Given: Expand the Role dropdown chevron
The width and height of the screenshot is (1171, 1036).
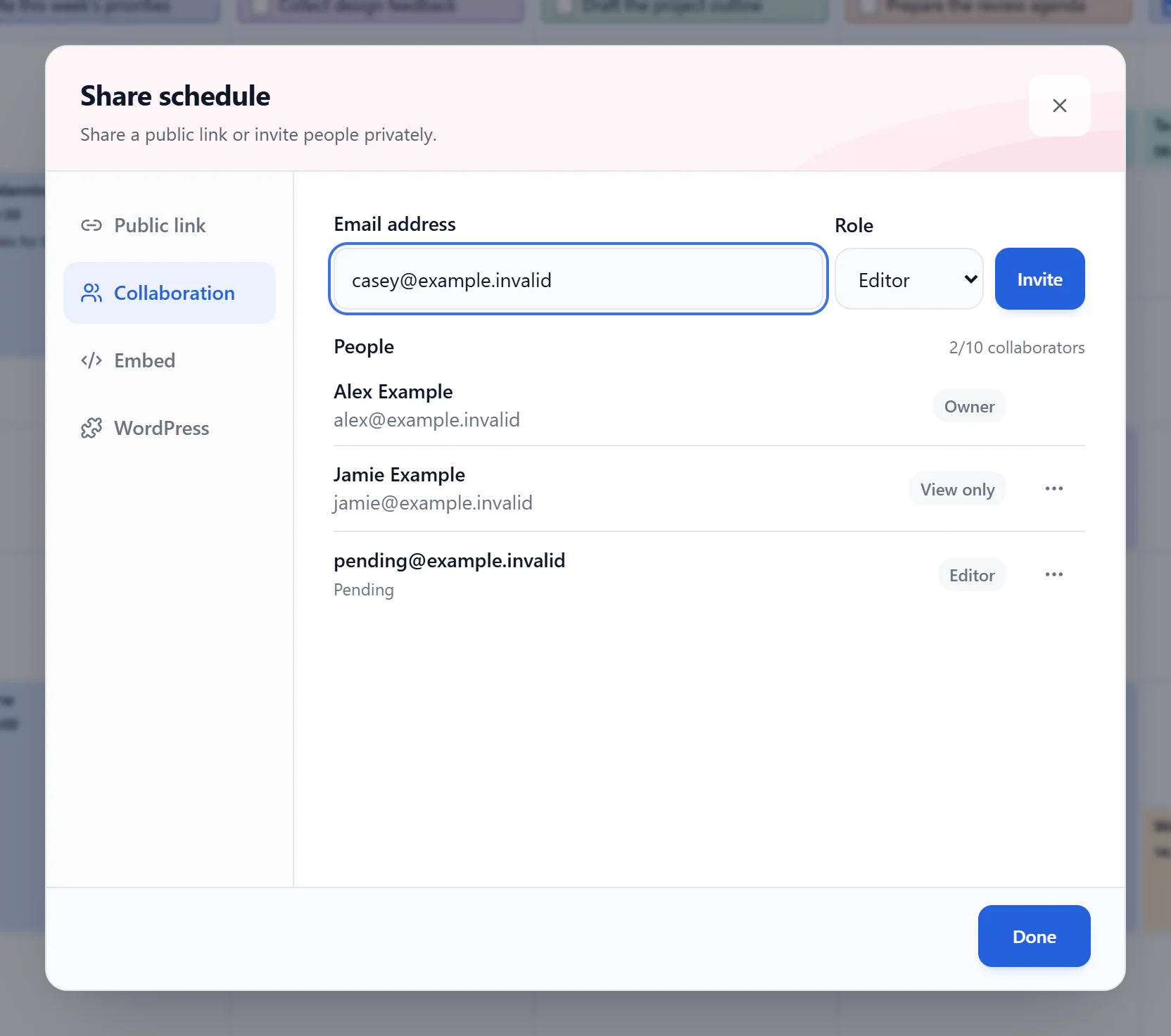Looking at the screenshot, I should (x=970, y=279).
